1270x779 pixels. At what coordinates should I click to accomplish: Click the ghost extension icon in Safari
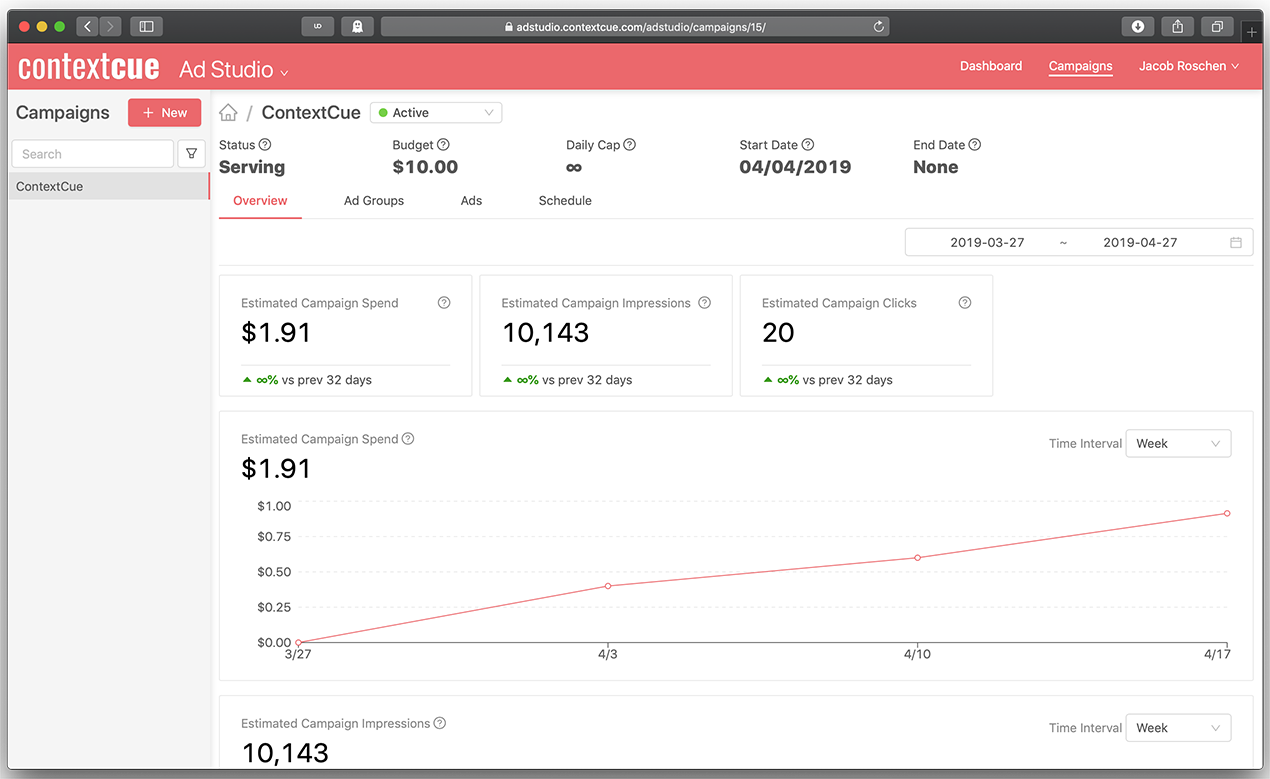click(x=357, y=27)
